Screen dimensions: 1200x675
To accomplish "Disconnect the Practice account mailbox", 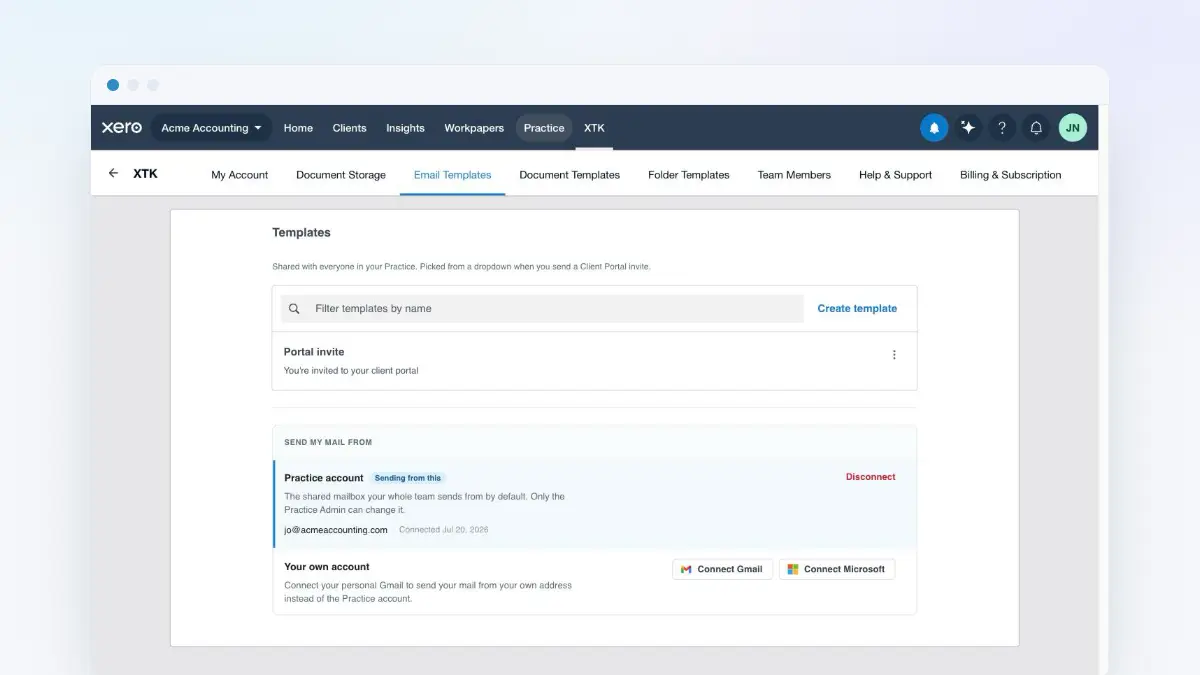I will 871,477.
